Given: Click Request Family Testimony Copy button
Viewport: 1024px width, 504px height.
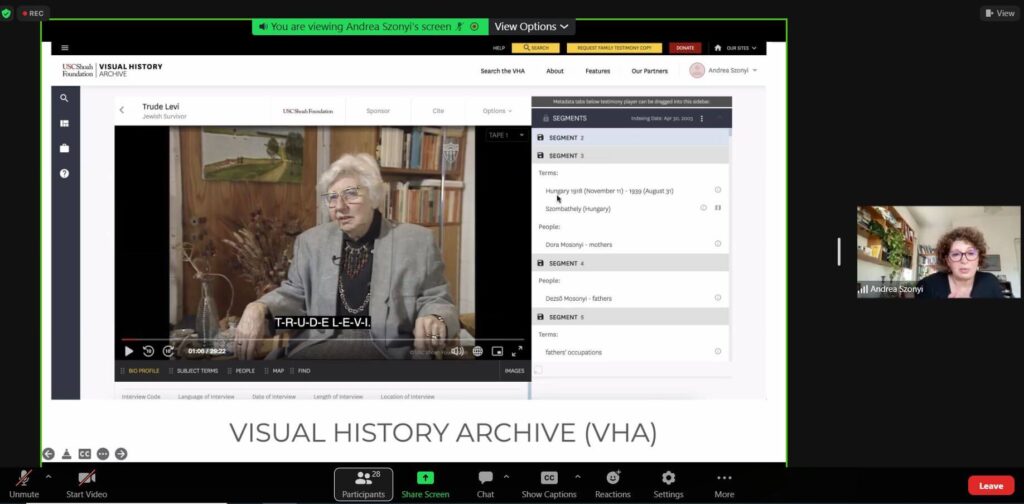Looking at the screenshot, I should point(614,48).
